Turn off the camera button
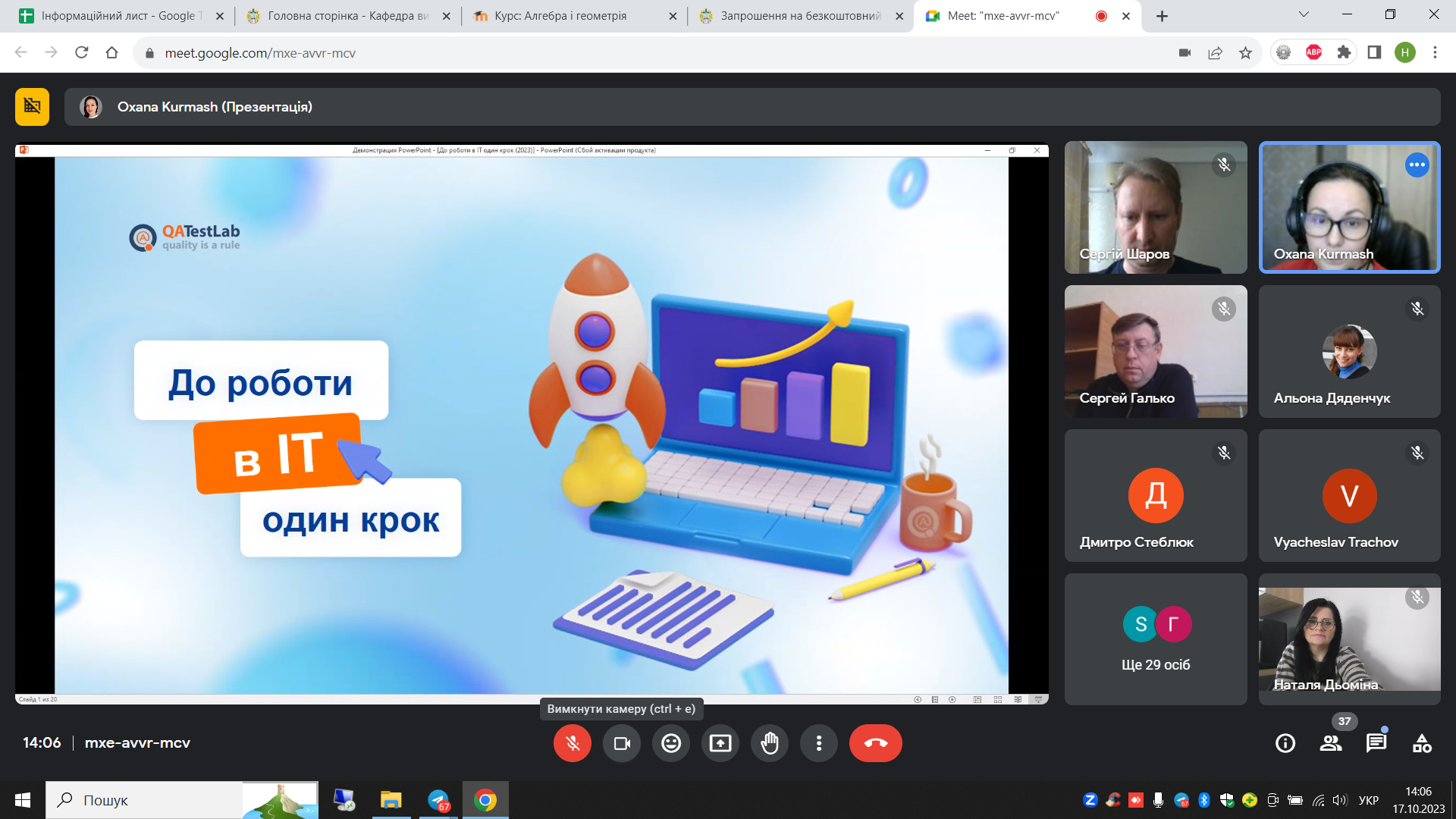This screenshot has width=1456, height=819. click(622, 743)
